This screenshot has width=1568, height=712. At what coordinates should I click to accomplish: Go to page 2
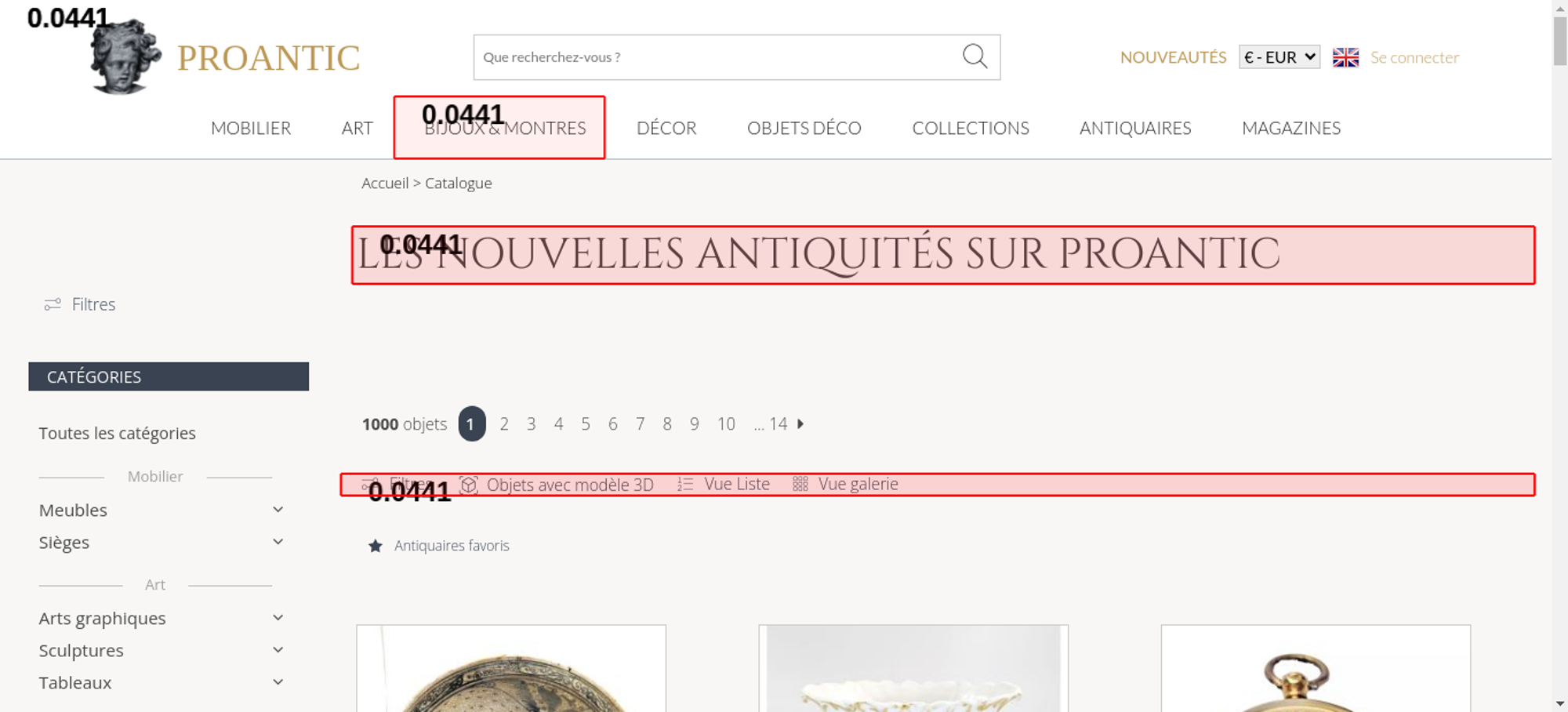(504, 423)
